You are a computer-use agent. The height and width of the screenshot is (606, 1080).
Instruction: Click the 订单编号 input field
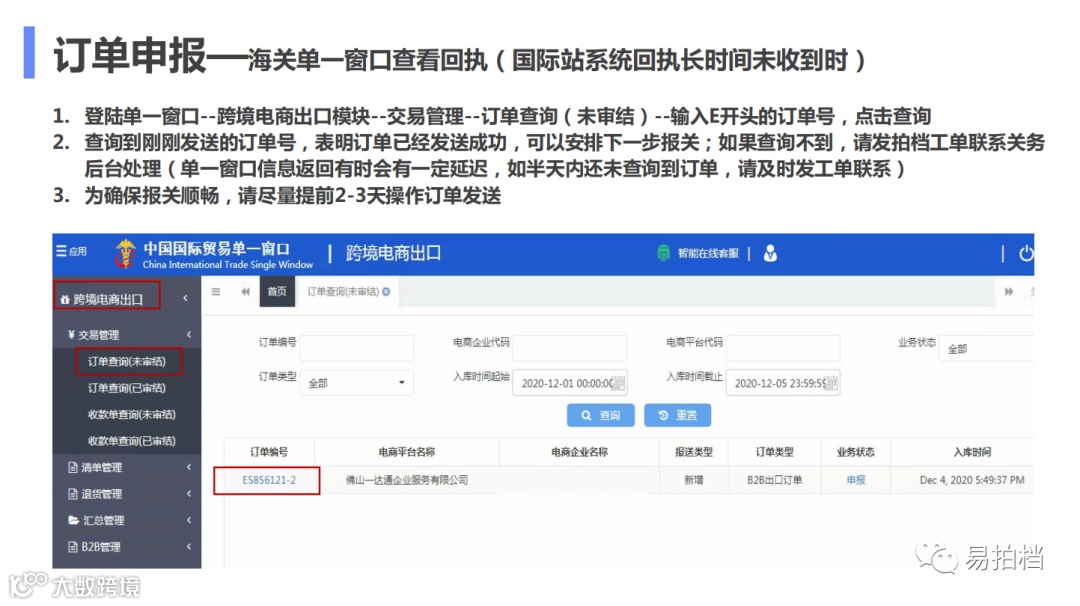pyautogui.click(x=356, y=348)
